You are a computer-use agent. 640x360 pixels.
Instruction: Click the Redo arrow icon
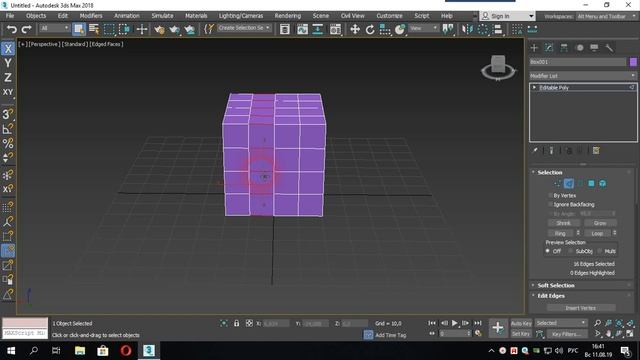tap(27, 29)
